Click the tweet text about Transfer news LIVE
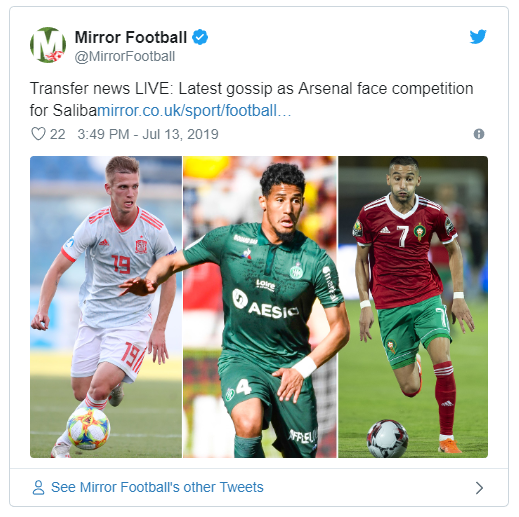Image resolution: width=519 pixels, height=517 pixels. click(251, 100)
